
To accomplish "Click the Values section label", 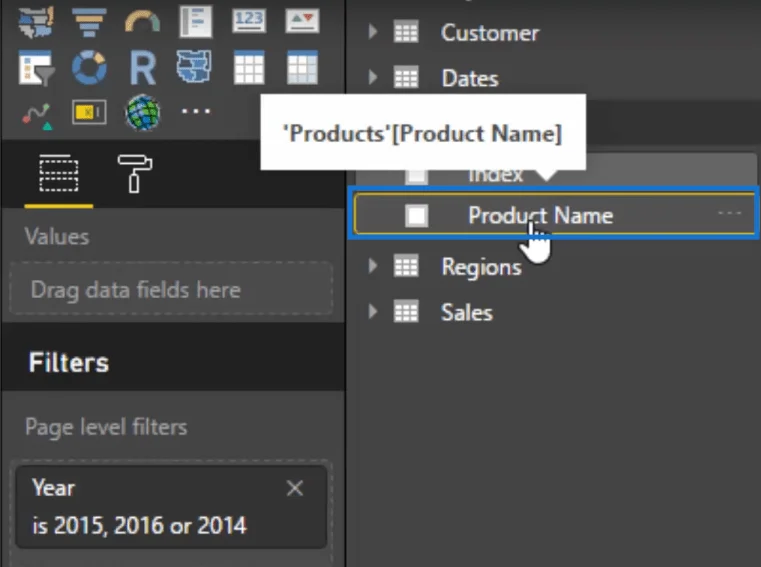I will pyautogui.click(x=57, y=237).
